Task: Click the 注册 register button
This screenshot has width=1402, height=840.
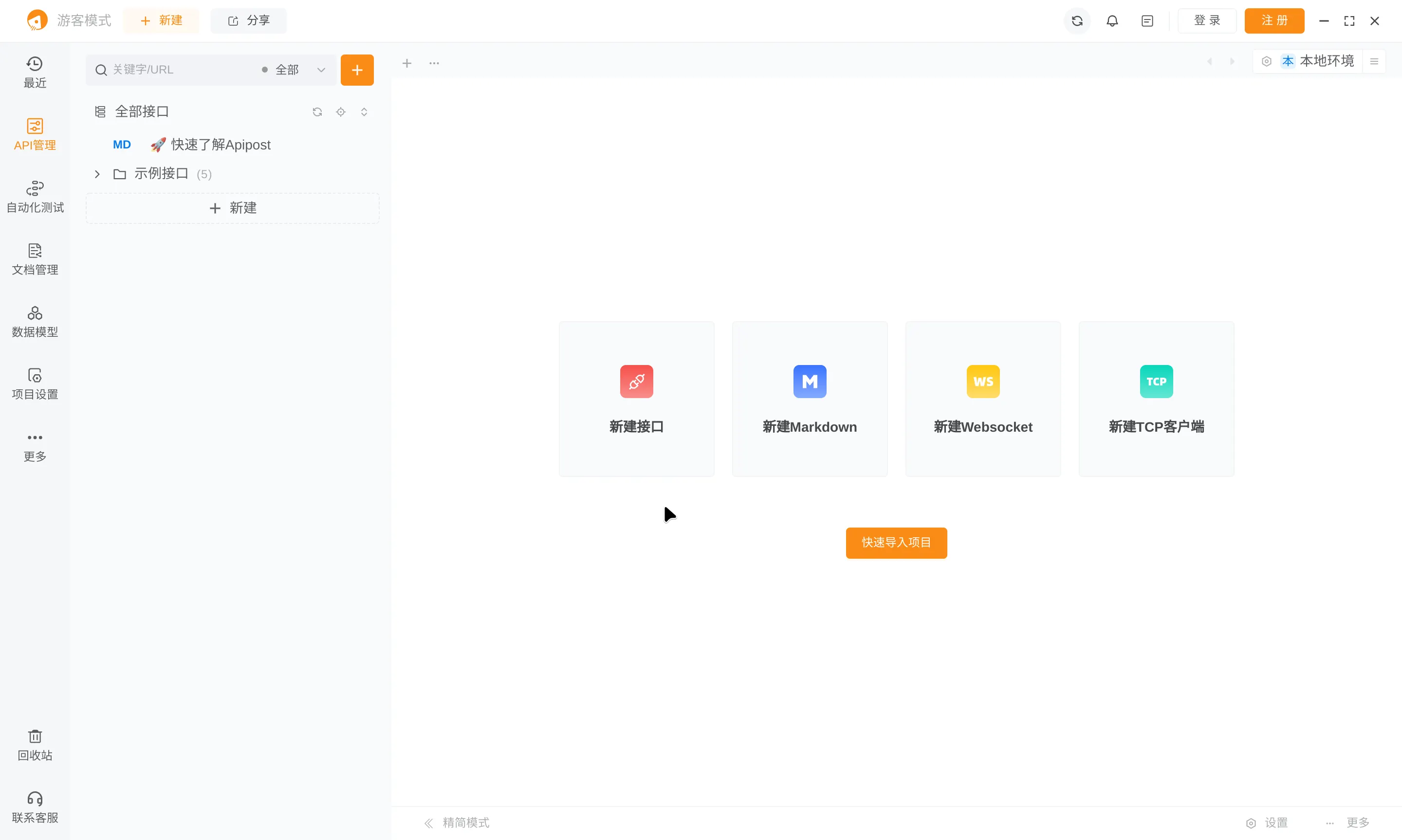Action: 1274,21
